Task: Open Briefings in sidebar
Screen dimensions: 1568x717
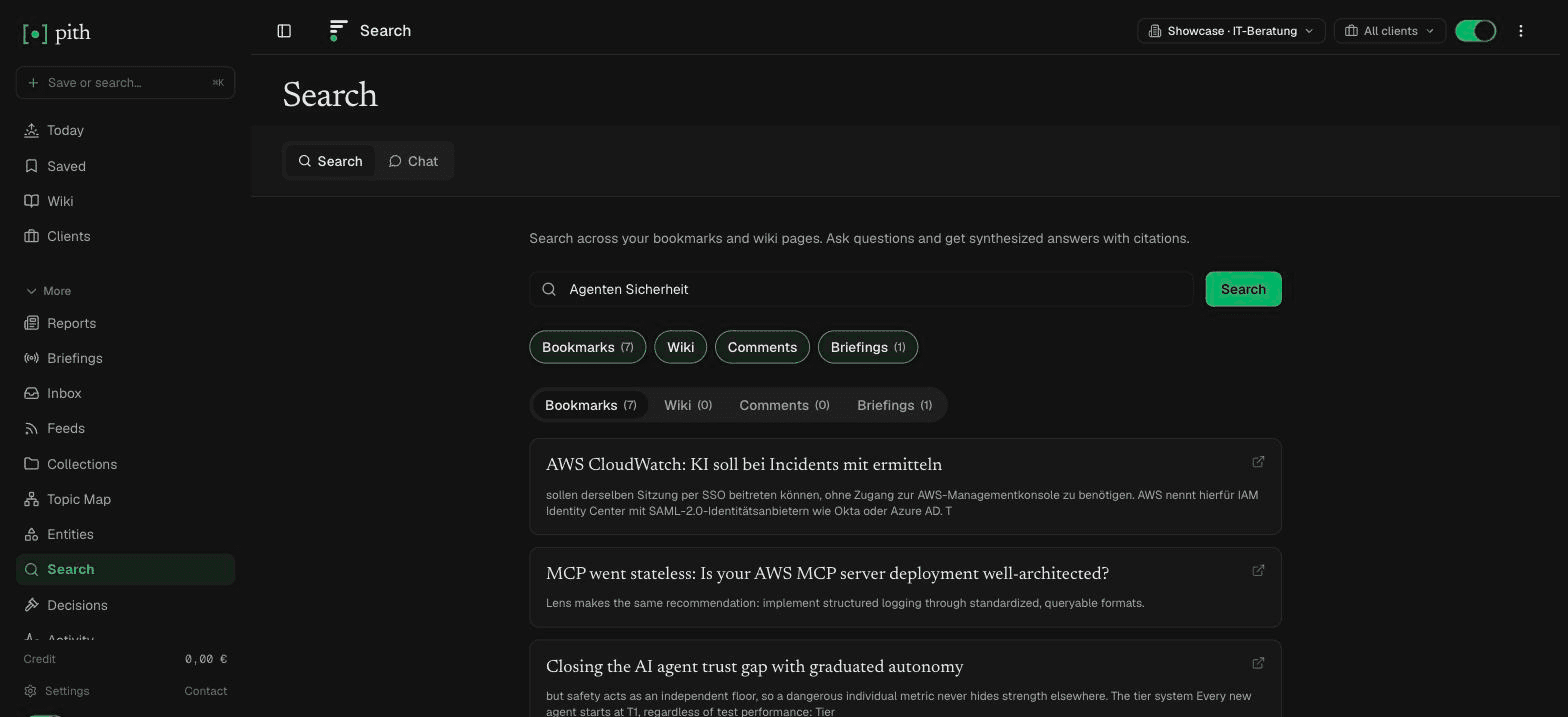Action: pos(125,358)
